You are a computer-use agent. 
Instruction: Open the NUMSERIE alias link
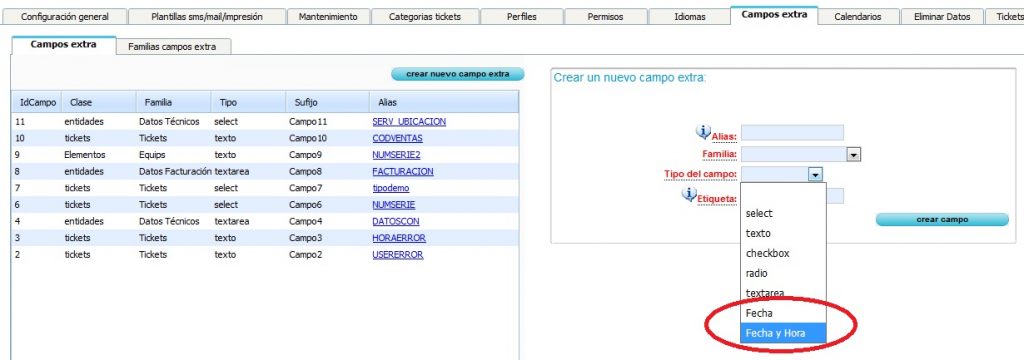point(394,205)
